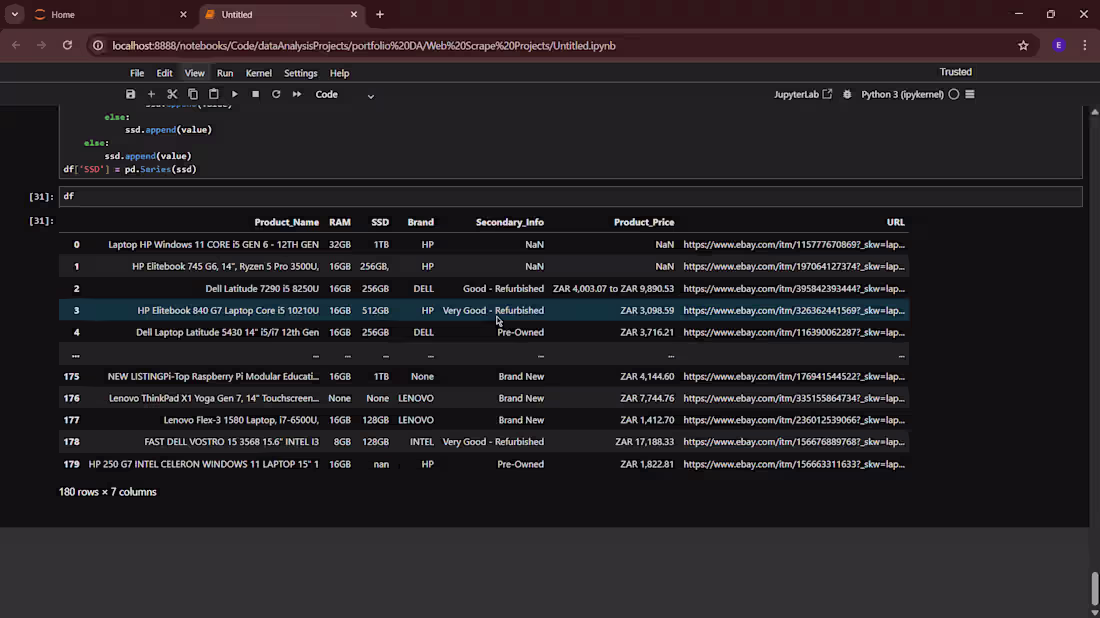Go forward with the browser arrow
This screenshot has height=618, width=1100.
click(x=41, y=46)
